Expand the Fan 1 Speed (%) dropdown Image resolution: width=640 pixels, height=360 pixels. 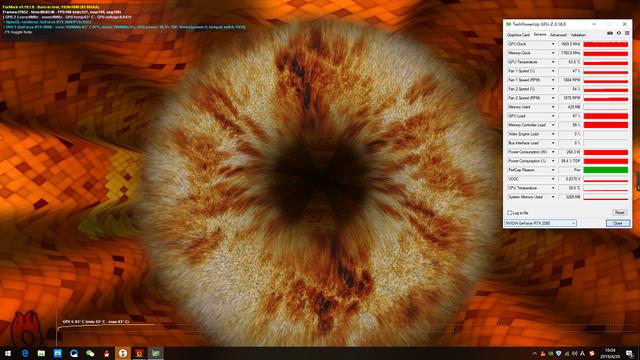point(553,71)
